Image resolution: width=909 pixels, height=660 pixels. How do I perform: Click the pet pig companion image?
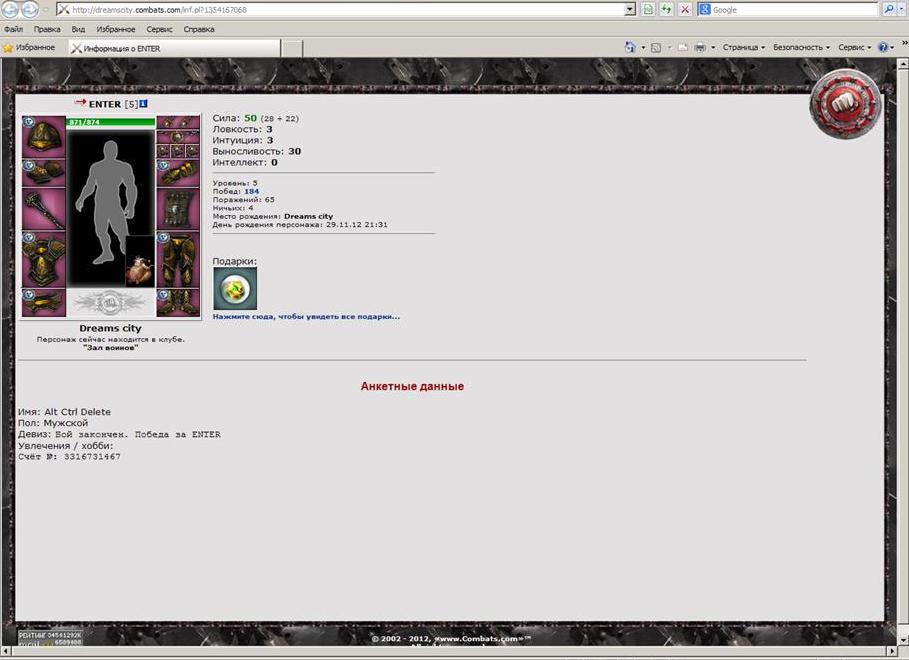point(140,262)
